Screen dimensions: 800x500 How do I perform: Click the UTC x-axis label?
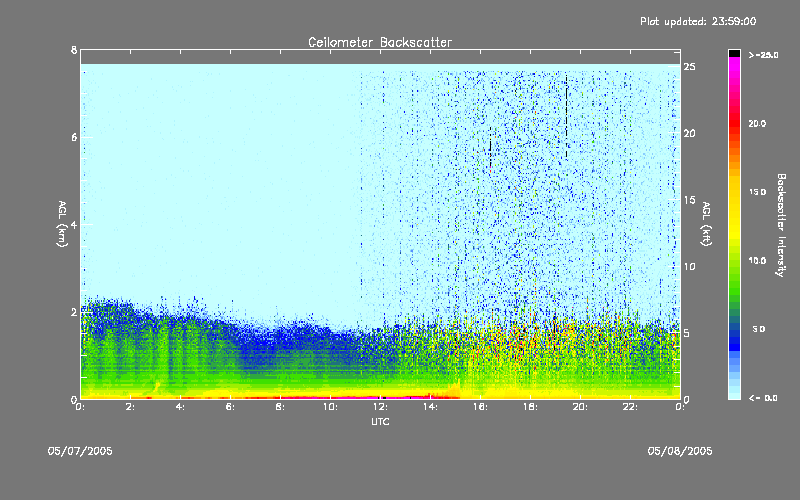(x=380, y=421)
